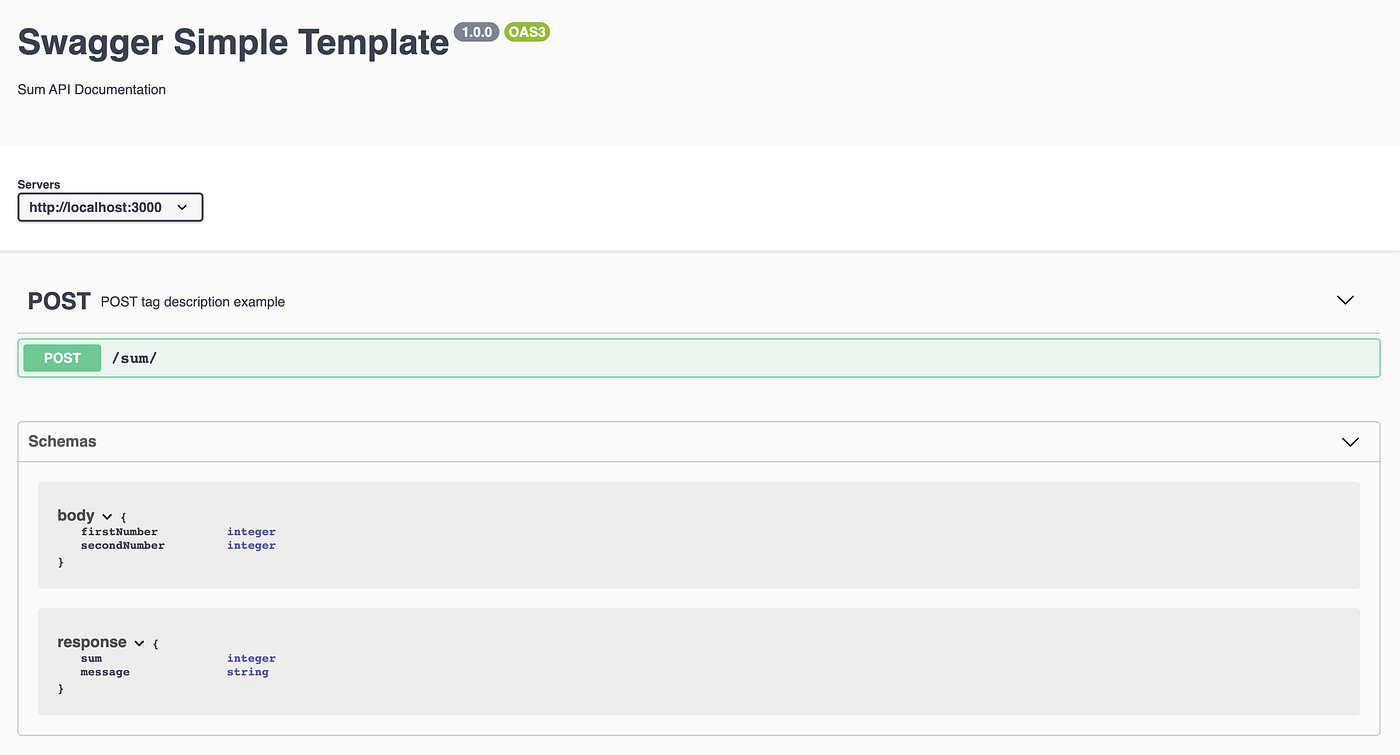Click the Swagger Simple Template title
This screenshot has height=755, width=1400.
pos(233,42)
